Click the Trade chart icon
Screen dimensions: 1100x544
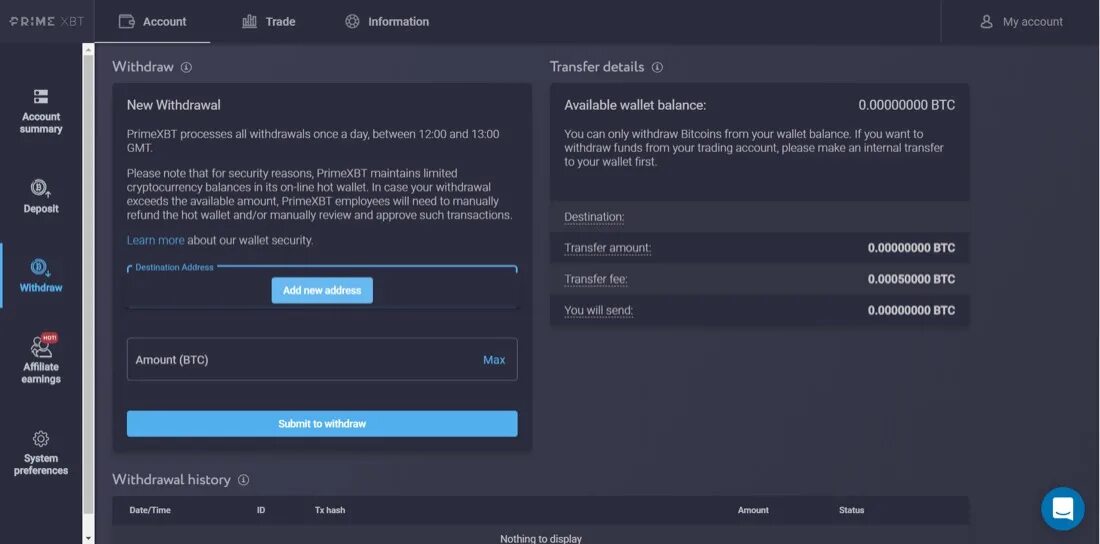click(249, 22)
